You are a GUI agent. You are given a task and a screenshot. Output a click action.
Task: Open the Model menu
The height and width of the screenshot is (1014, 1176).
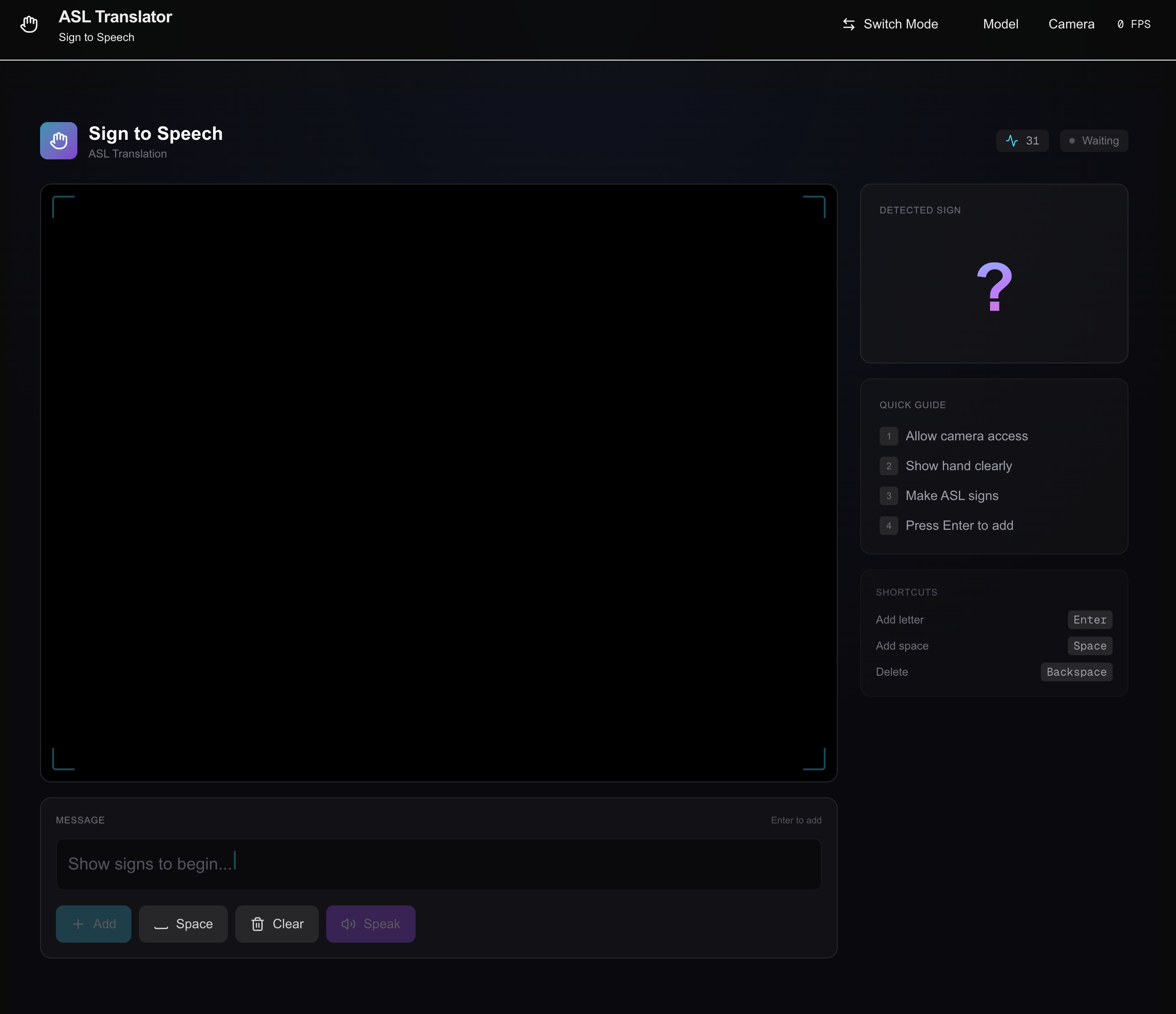coord(1000,24)
